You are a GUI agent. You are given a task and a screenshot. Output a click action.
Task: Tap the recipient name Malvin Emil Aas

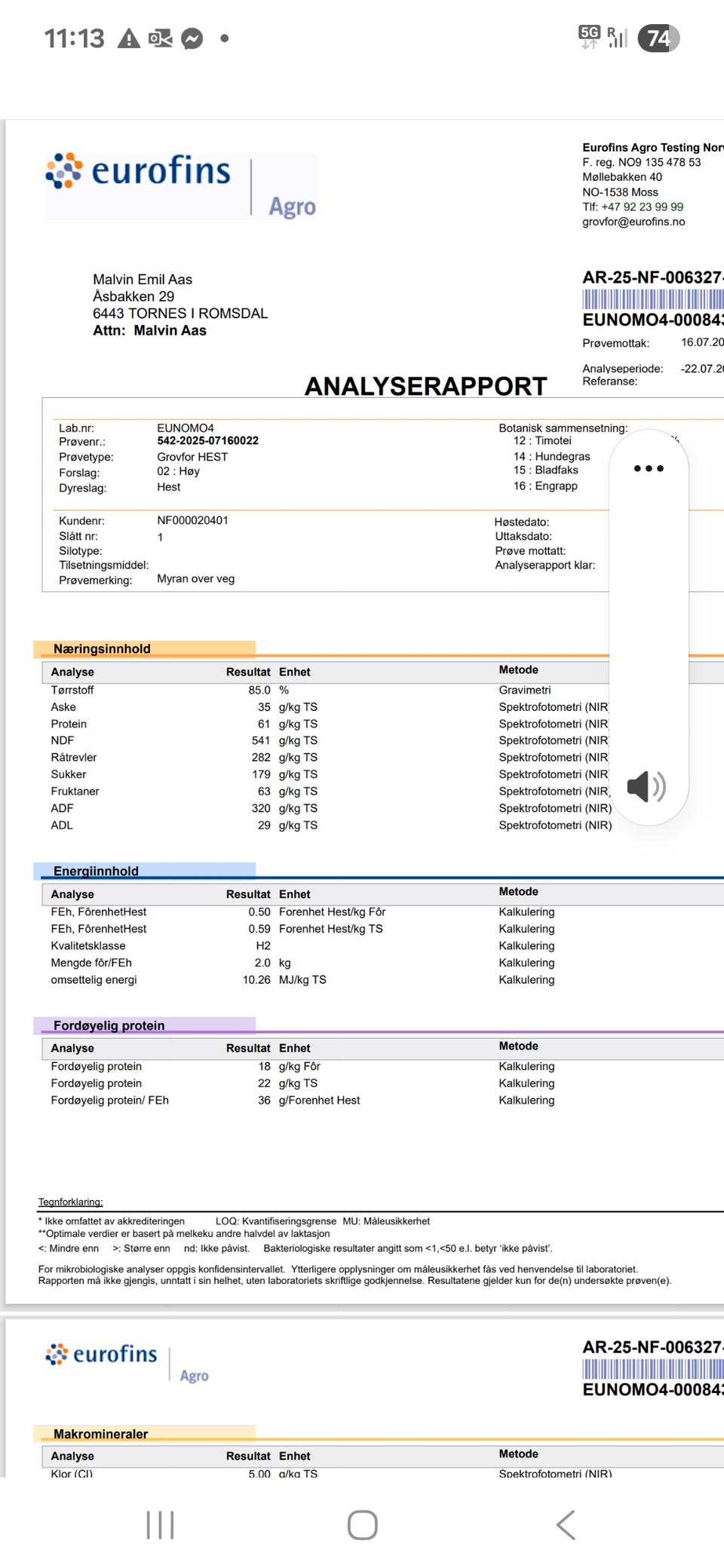click(143, 279)
